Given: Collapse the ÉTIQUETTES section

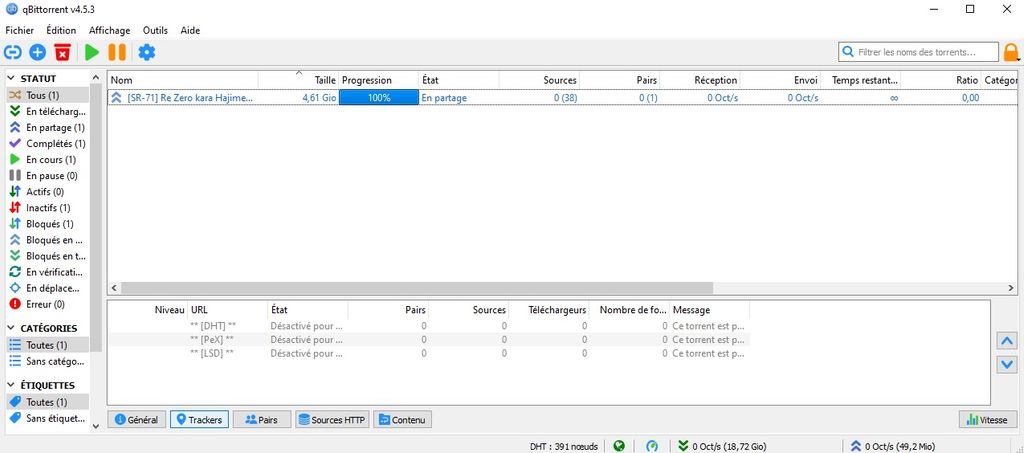Looking at the screenshot, I should (x=12, y=385).
